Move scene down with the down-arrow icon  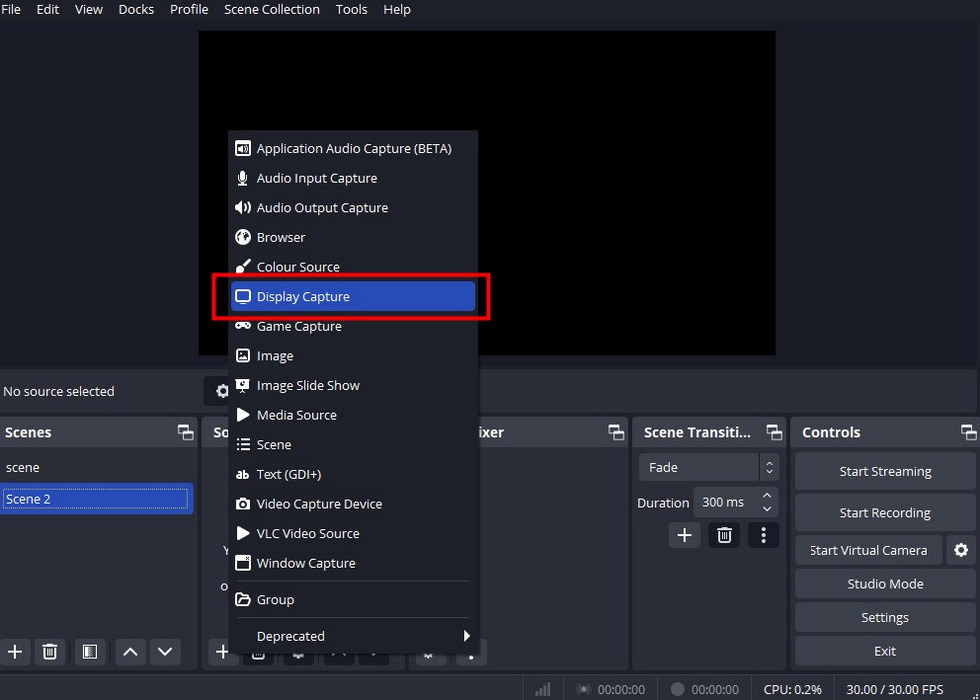pos(165,652)
